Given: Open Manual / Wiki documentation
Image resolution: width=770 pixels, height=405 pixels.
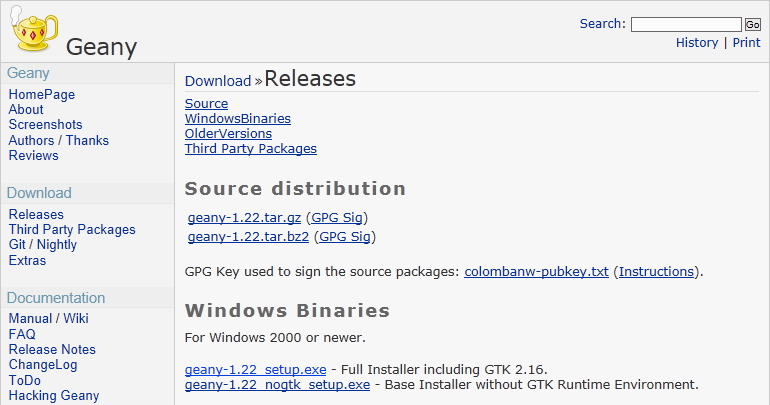Looking at the screenshot, I should [x=48, y=319].
